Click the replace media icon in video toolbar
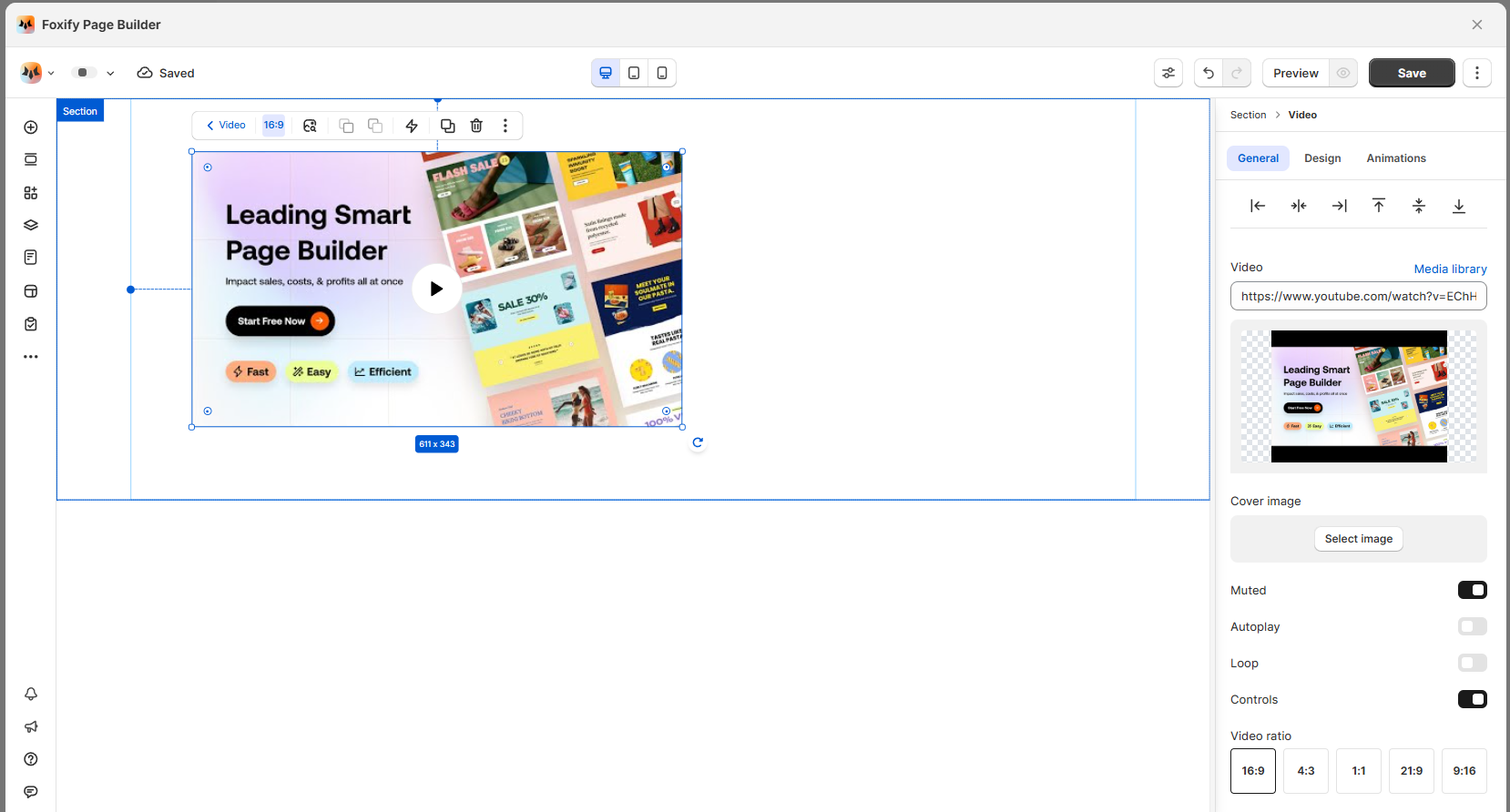 310,126
